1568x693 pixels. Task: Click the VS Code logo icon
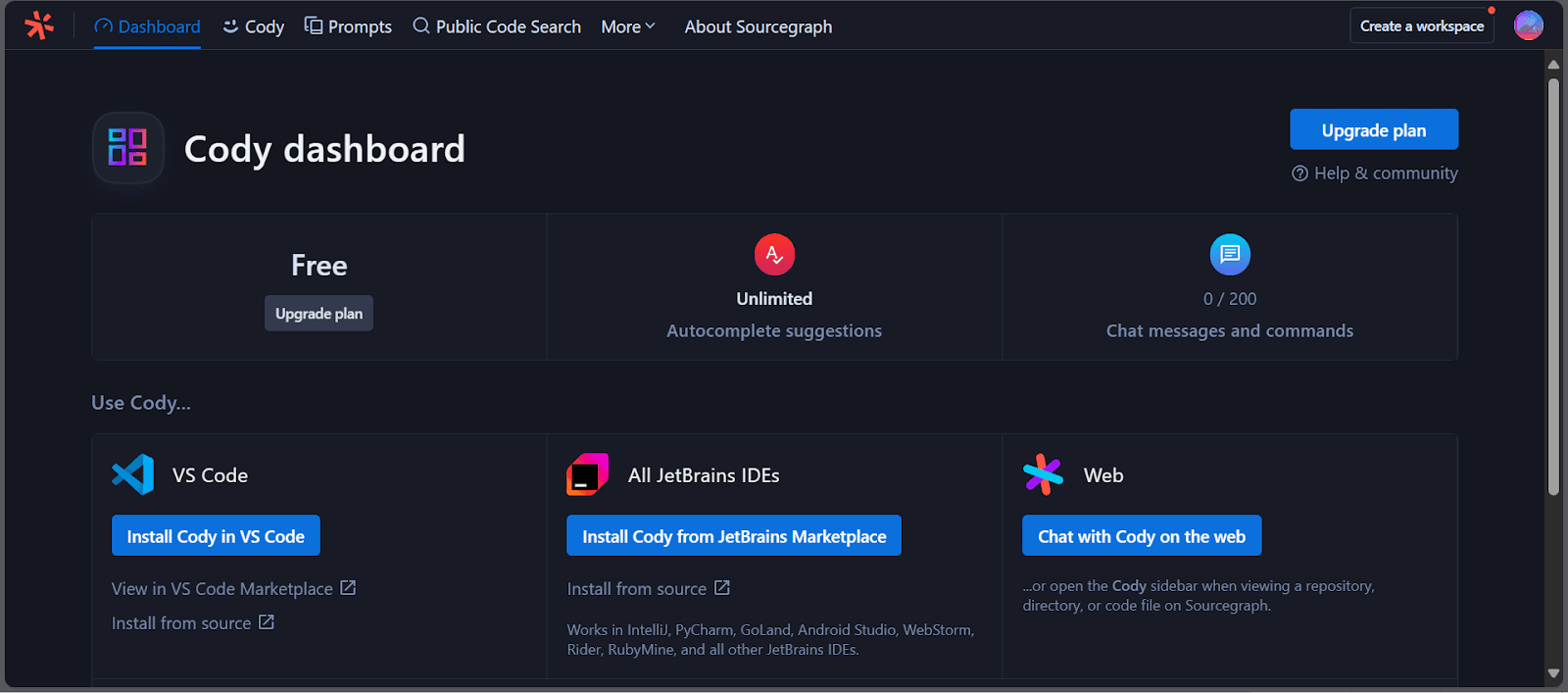click(133, 475)
